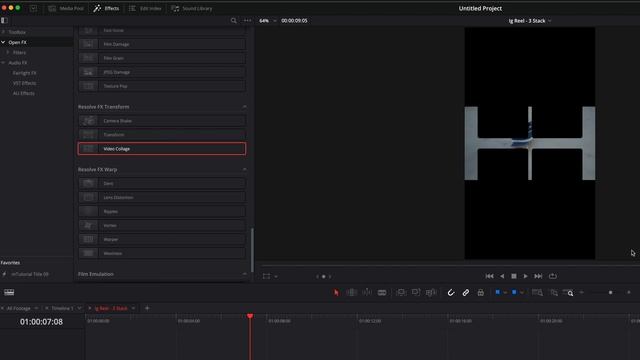
Task: Select the Ripples warp effect
Action: coord(162,211)
